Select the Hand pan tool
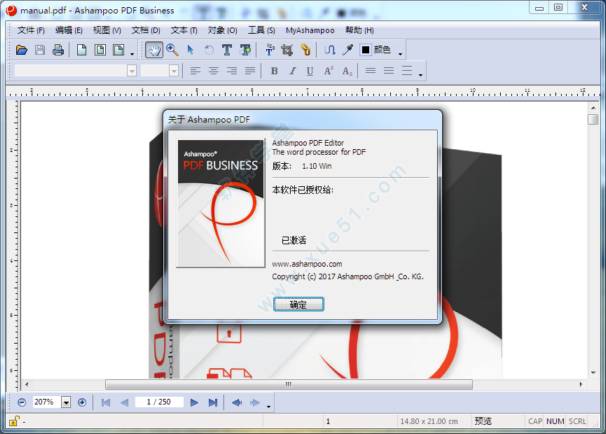Viewport: 606px width, 434px height. point(153,50)
